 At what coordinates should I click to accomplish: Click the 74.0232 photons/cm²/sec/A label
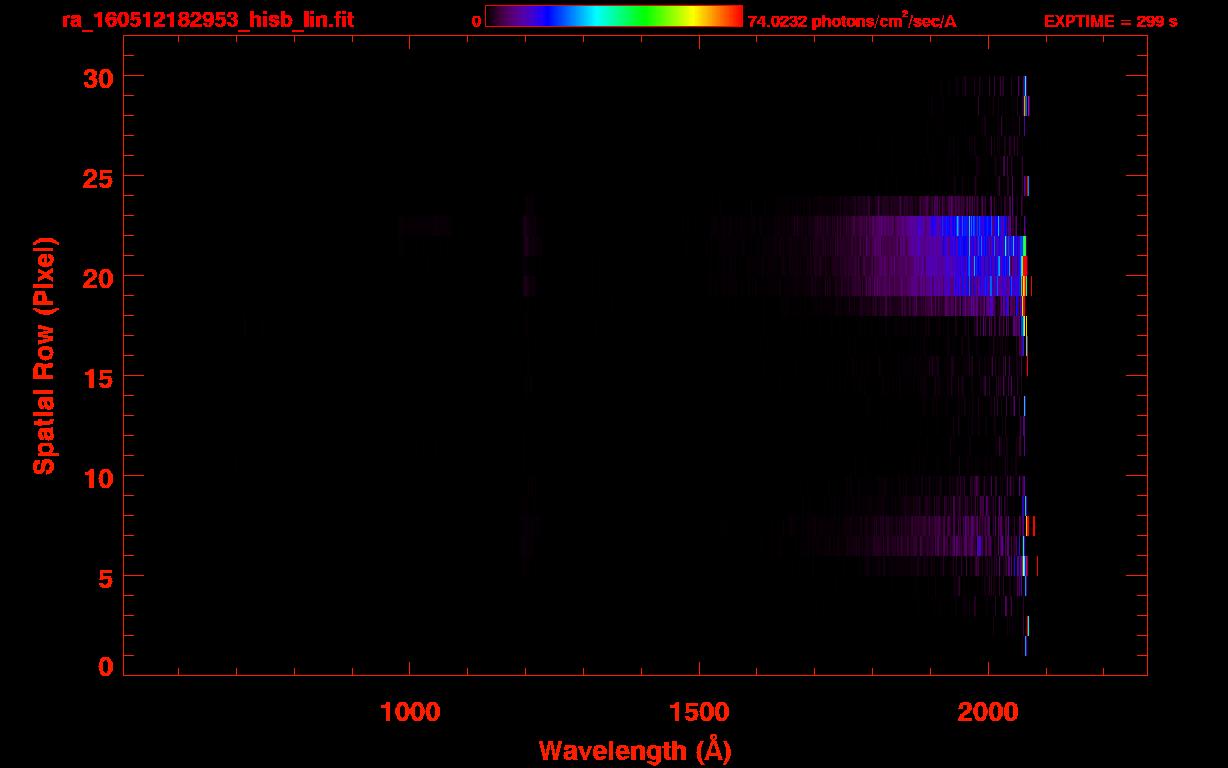tap(852, 20)
